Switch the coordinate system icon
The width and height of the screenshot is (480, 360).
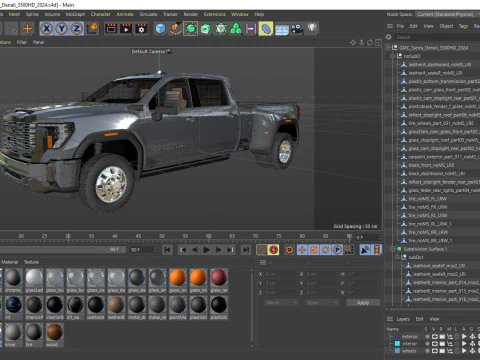pos(93,28)
